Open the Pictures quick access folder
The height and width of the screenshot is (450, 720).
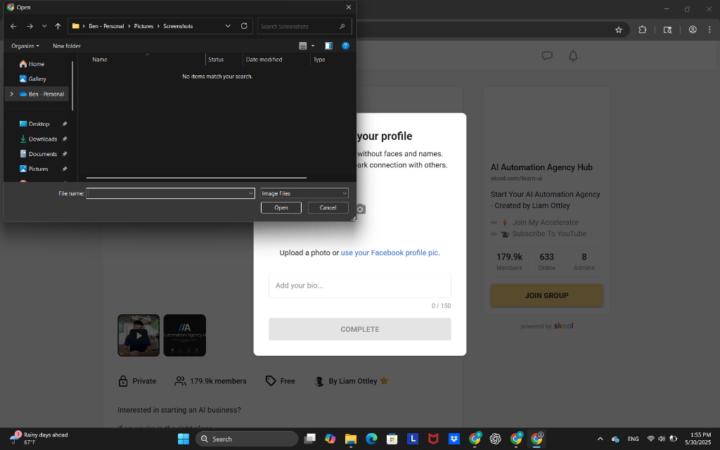tap(34, 169)
